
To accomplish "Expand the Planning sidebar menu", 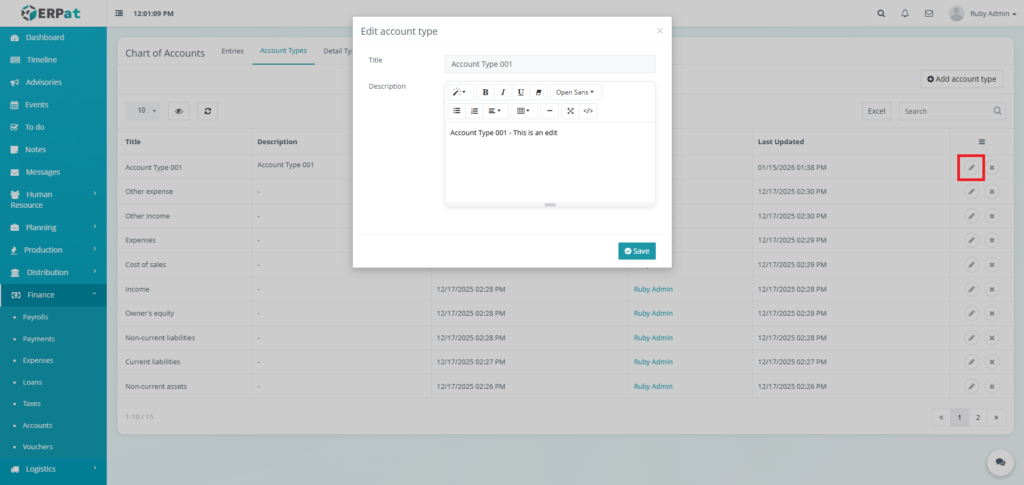I will (53, 227).
